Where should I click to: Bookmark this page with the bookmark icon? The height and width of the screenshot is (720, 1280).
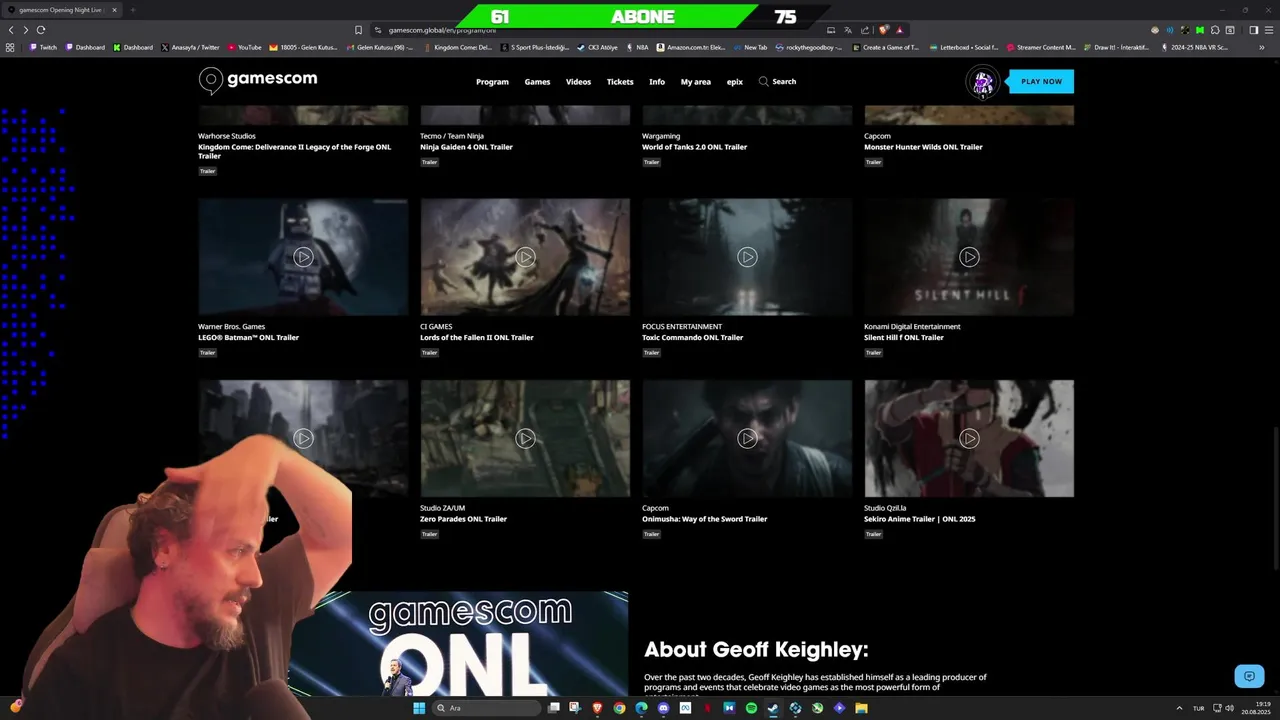[358, 30]
